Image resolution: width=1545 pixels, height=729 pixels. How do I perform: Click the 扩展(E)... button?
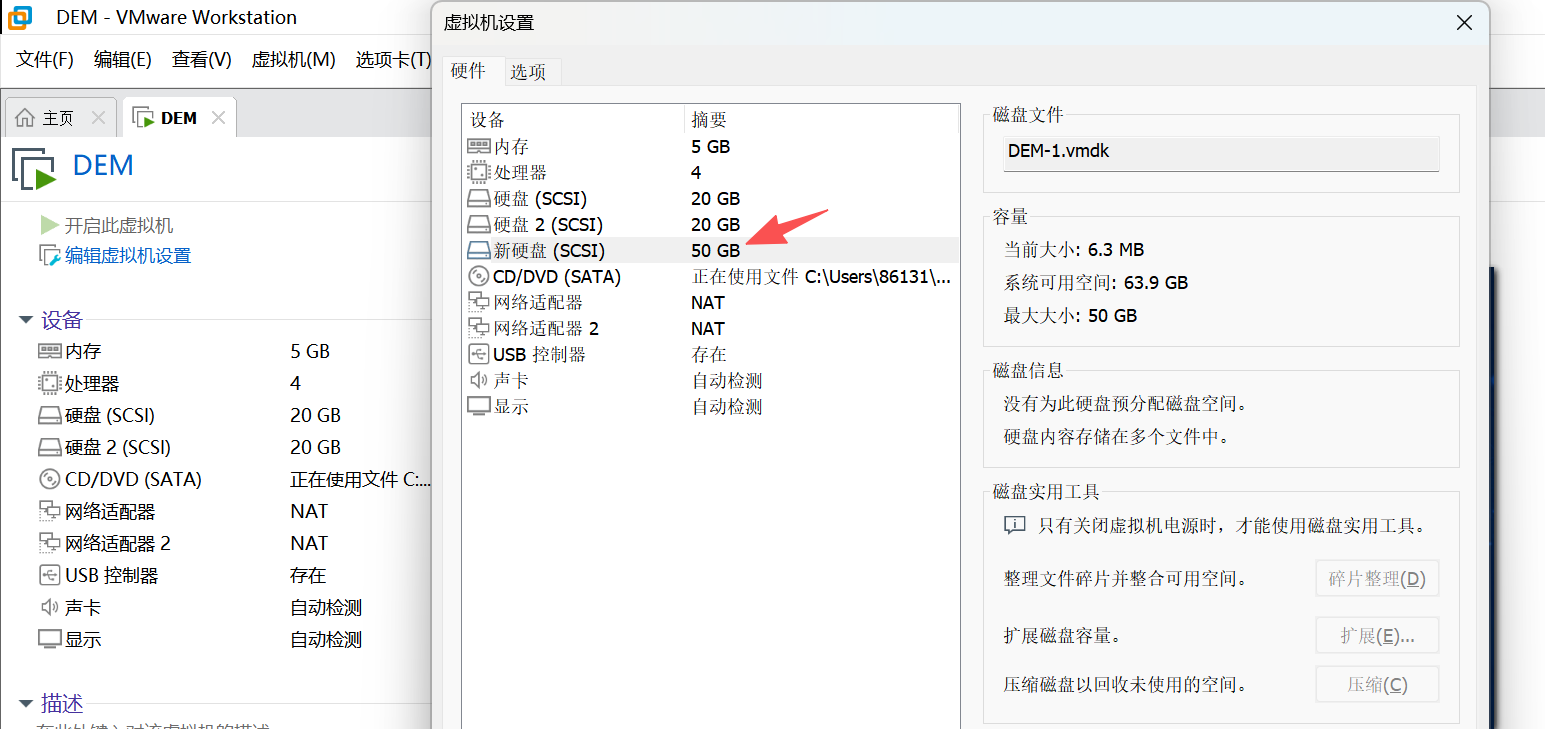pos(1377,635)
